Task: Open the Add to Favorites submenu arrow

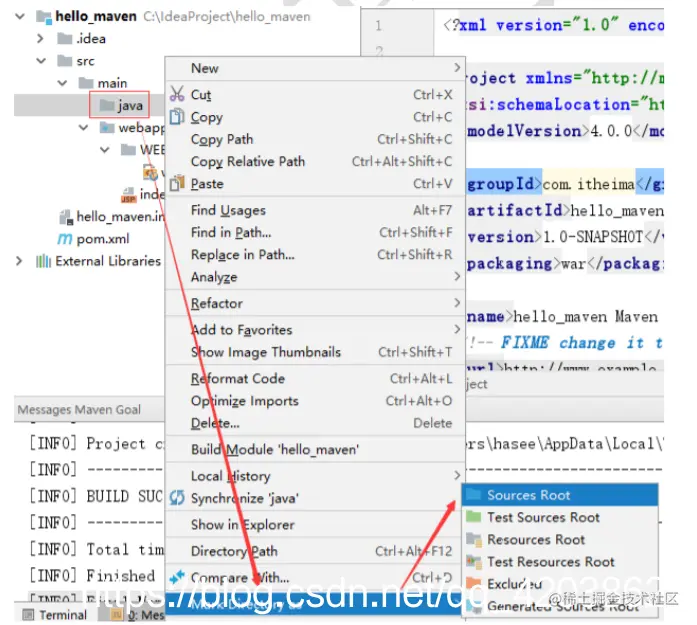Action: [457, 329]
